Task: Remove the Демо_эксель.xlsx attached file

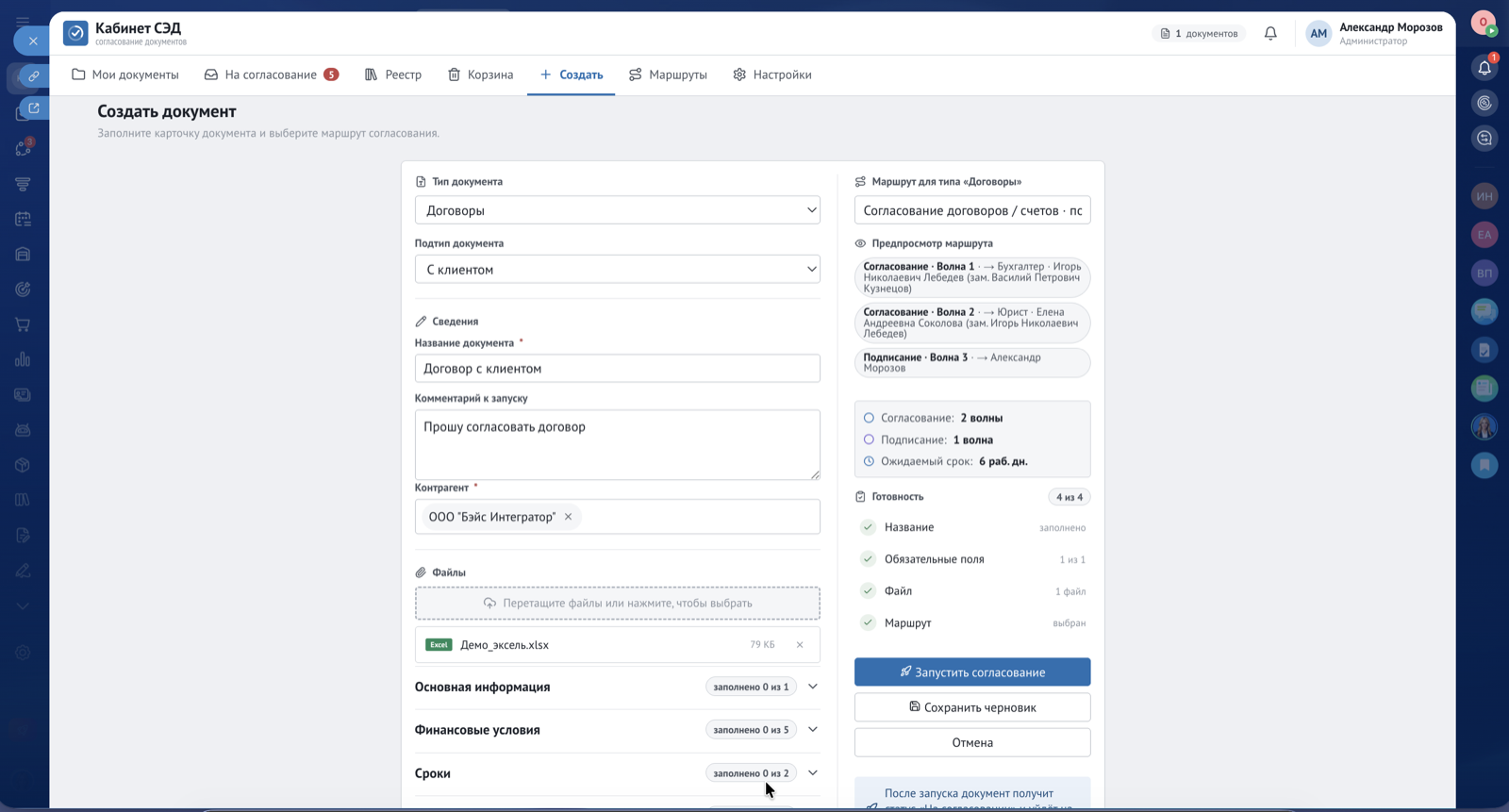Action: coord(800,645)
